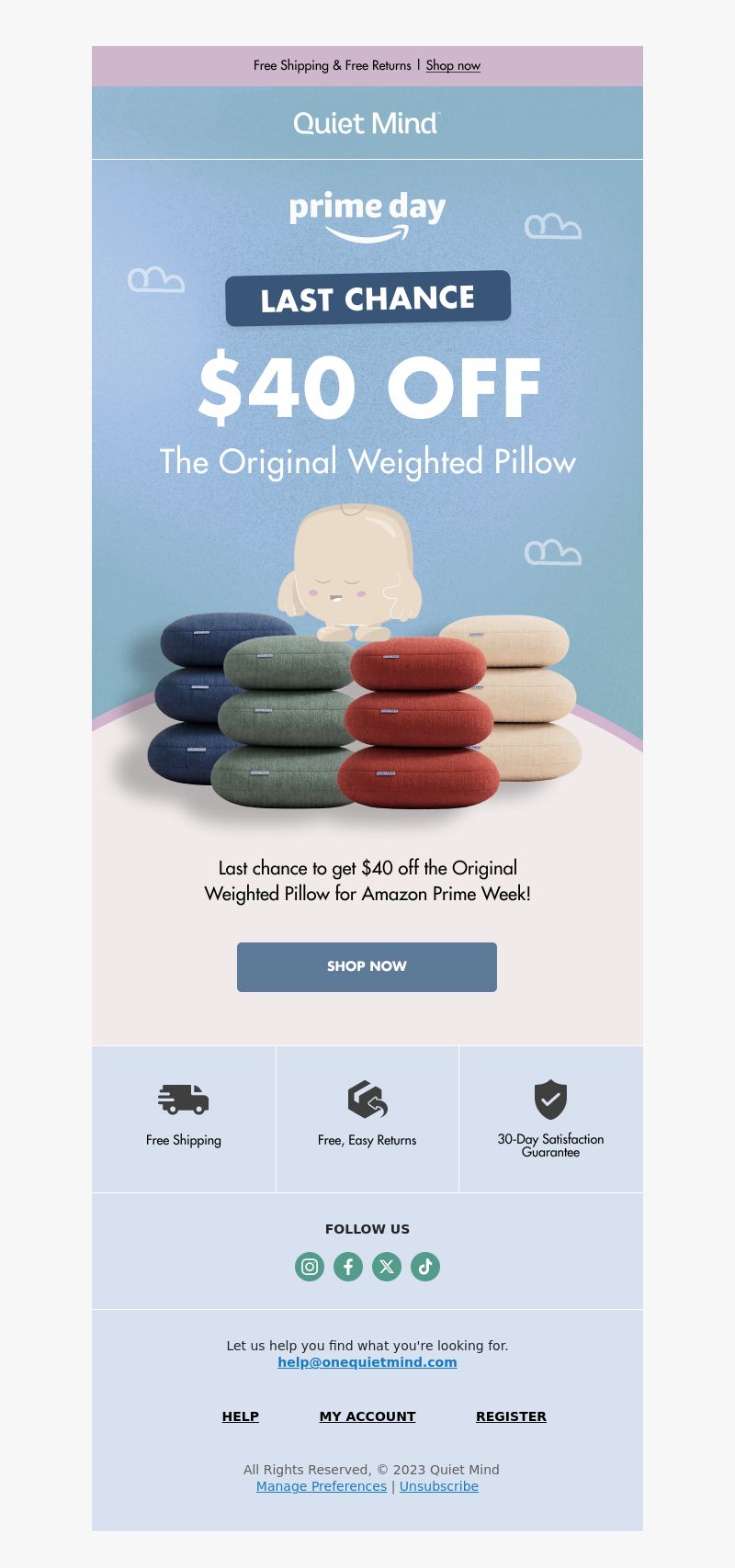Email help@onequietmind.com link
The height and width of the screenshot is (1568, 735).
click(x=367, y=1362)
